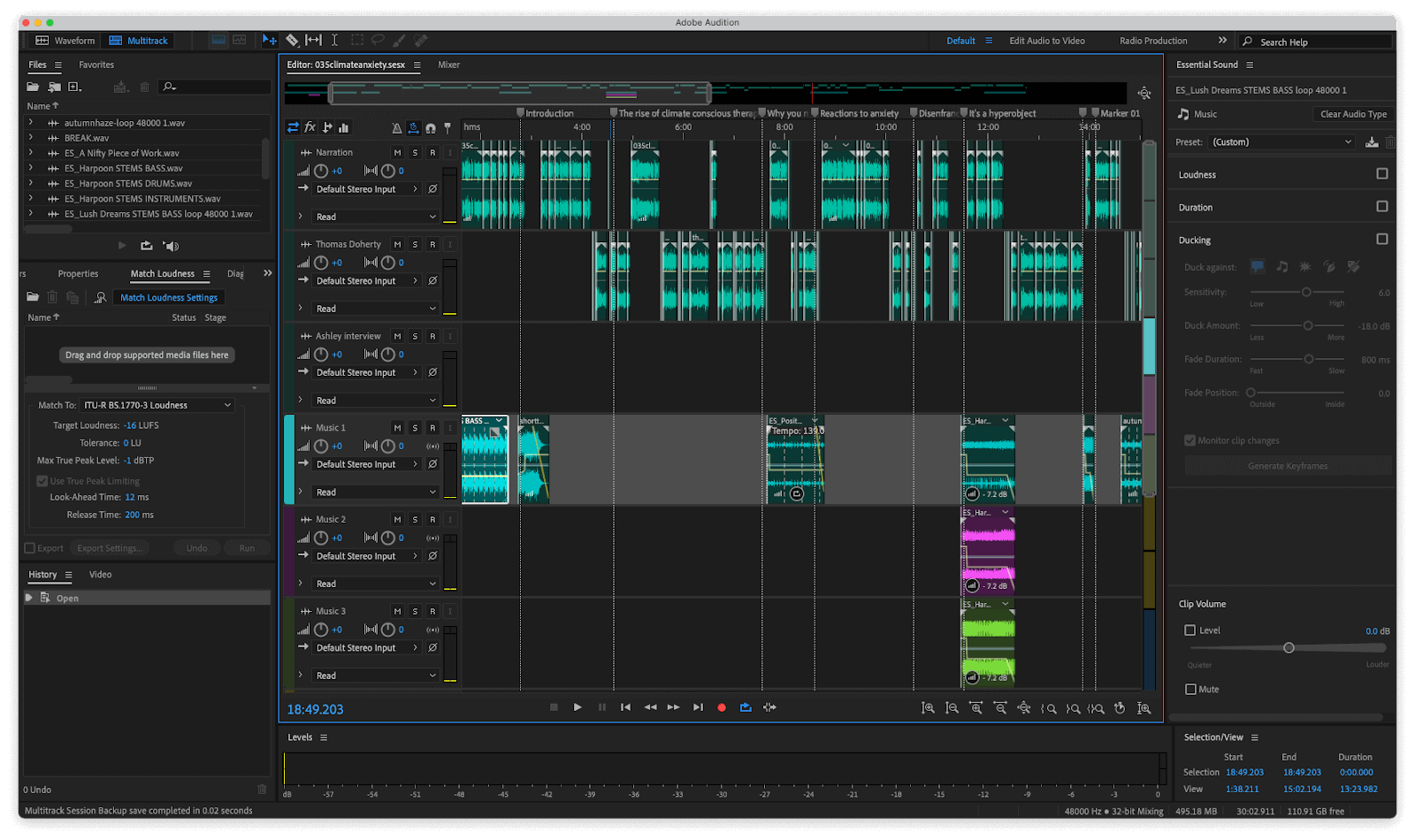Click the Import file icon in Files panel
The width and height of the screenshot is (1415, 840).
tap(54, 87)
